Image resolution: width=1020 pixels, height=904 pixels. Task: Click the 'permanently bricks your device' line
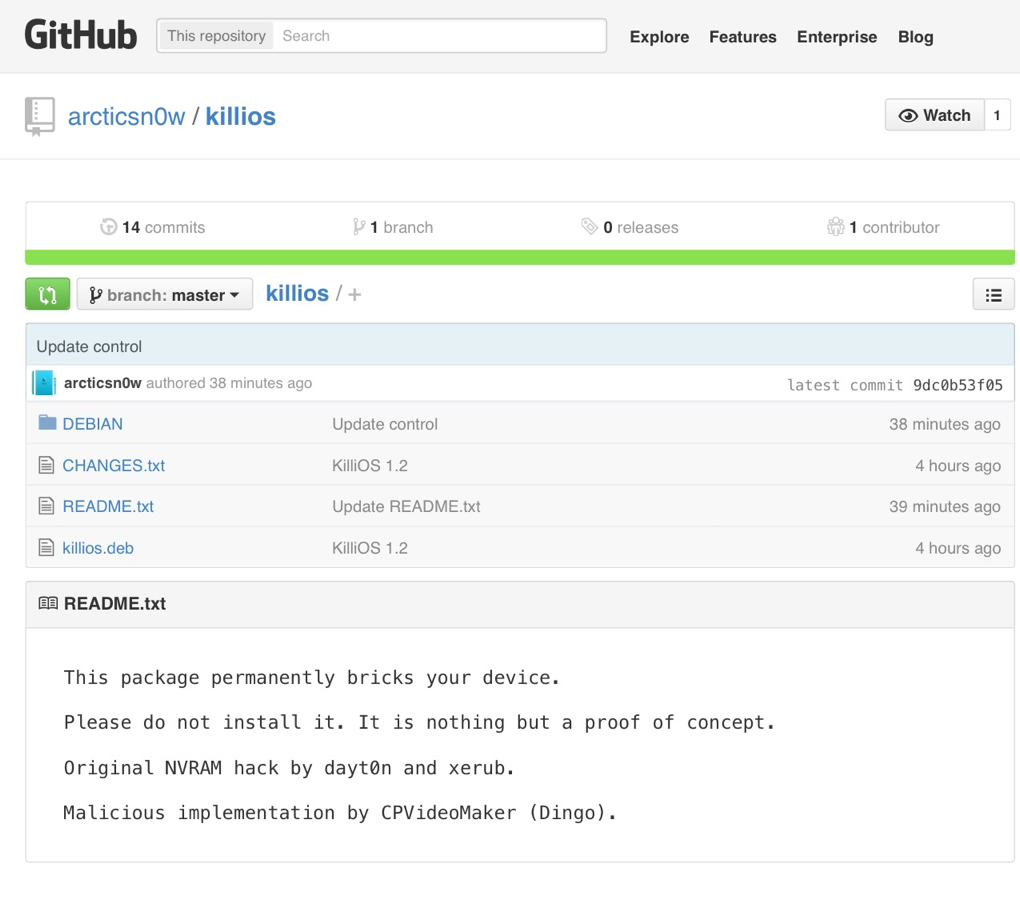pyautogui.click(x=312, y=678)
